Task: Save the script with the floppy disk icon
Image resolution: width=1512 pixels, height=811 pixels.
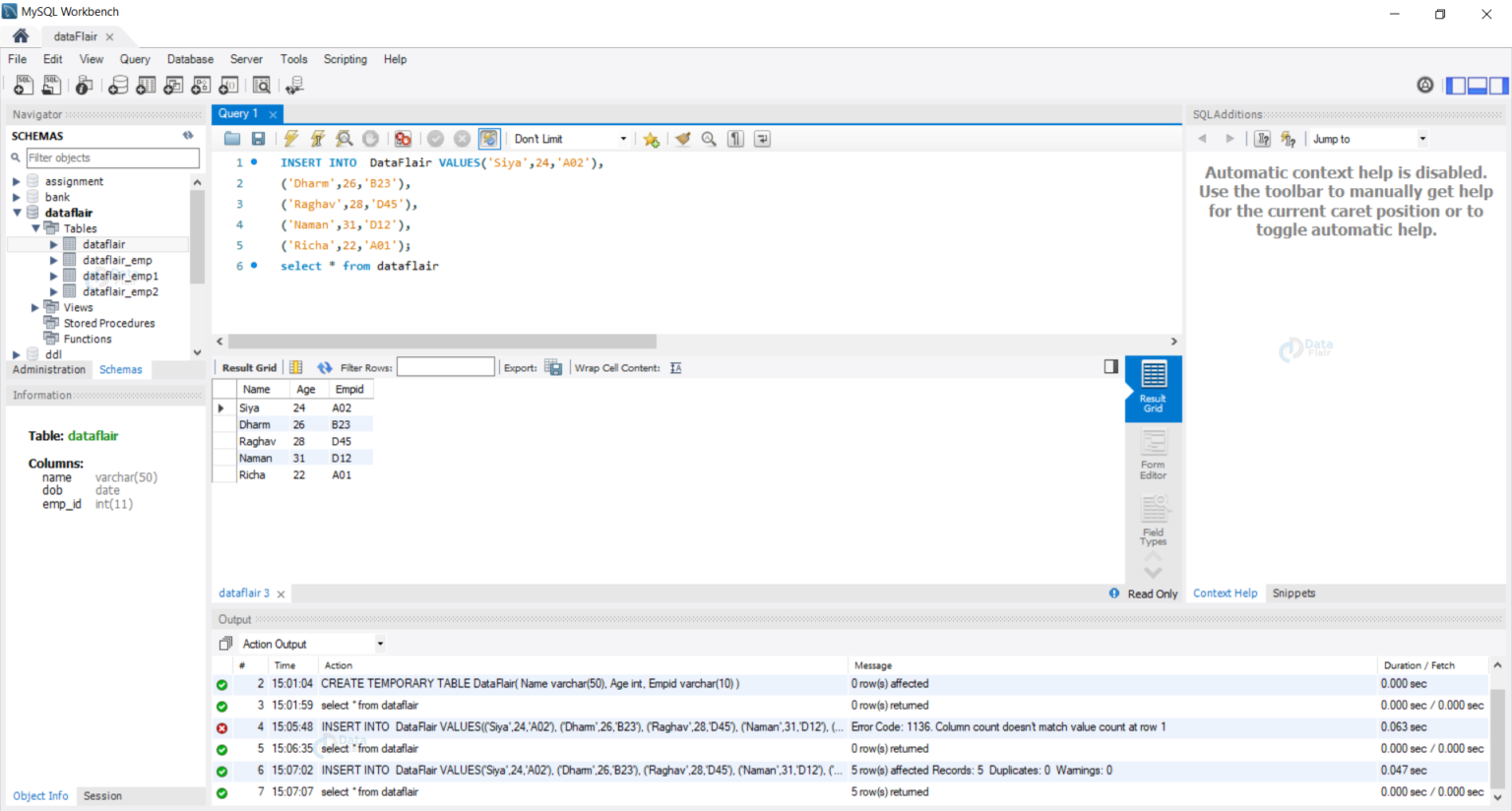Action: click(x=258, y=139)
